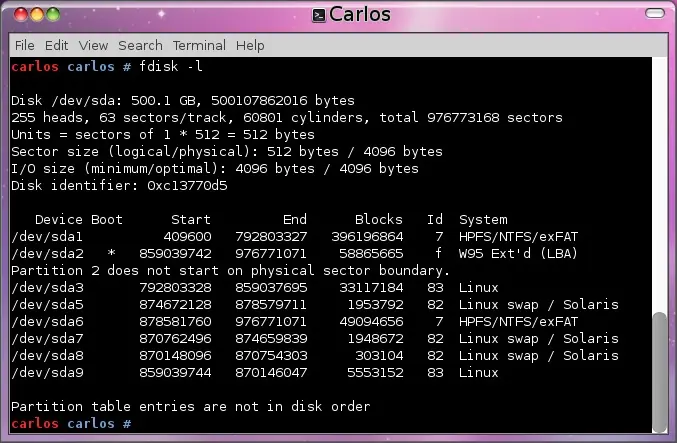Click the 'Sector size (logical/physical)' line

[227, 152]
